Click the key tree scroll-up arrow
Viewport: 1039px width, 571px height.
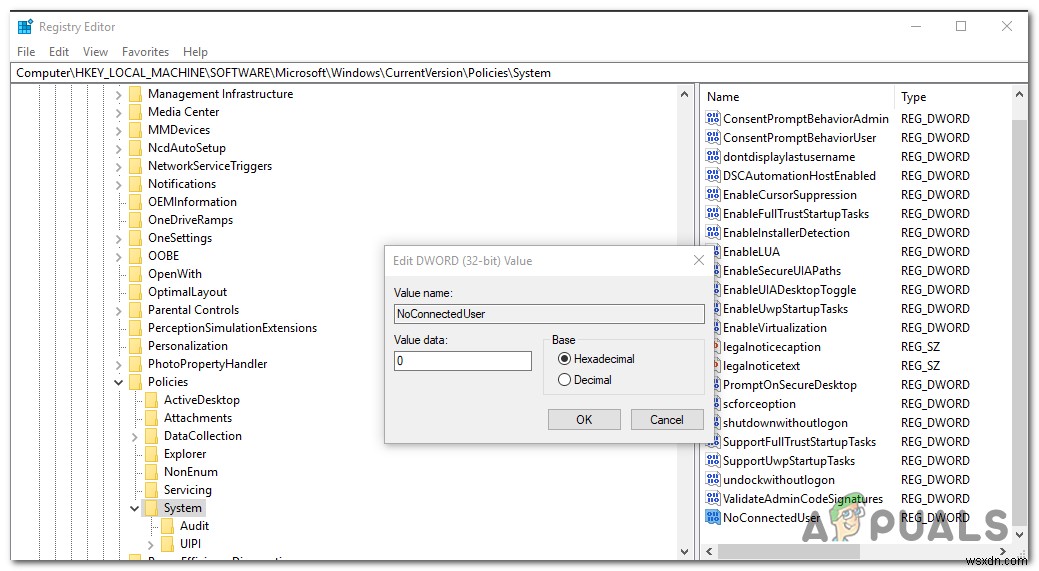[684, 95]
